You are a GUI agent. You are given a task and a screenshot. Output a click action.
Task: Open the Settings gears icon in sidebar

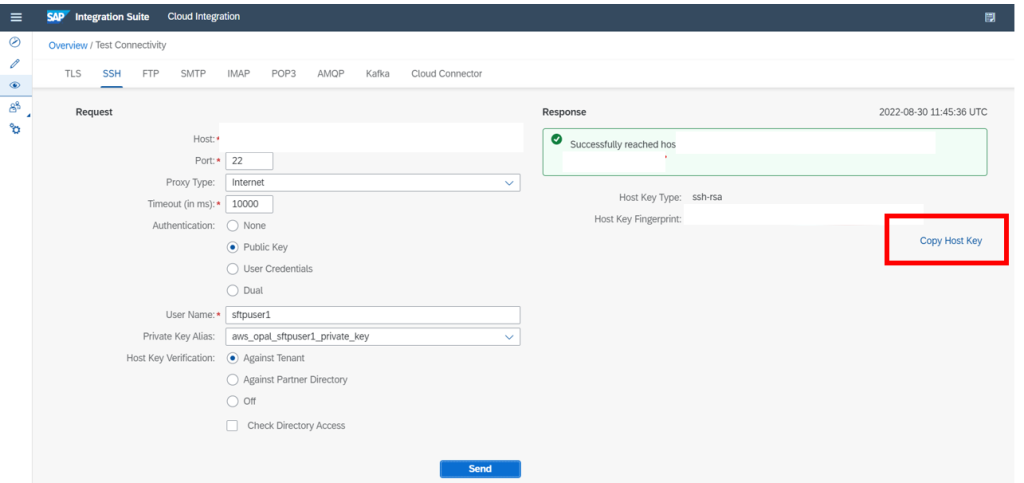click(x=15, y=129)
